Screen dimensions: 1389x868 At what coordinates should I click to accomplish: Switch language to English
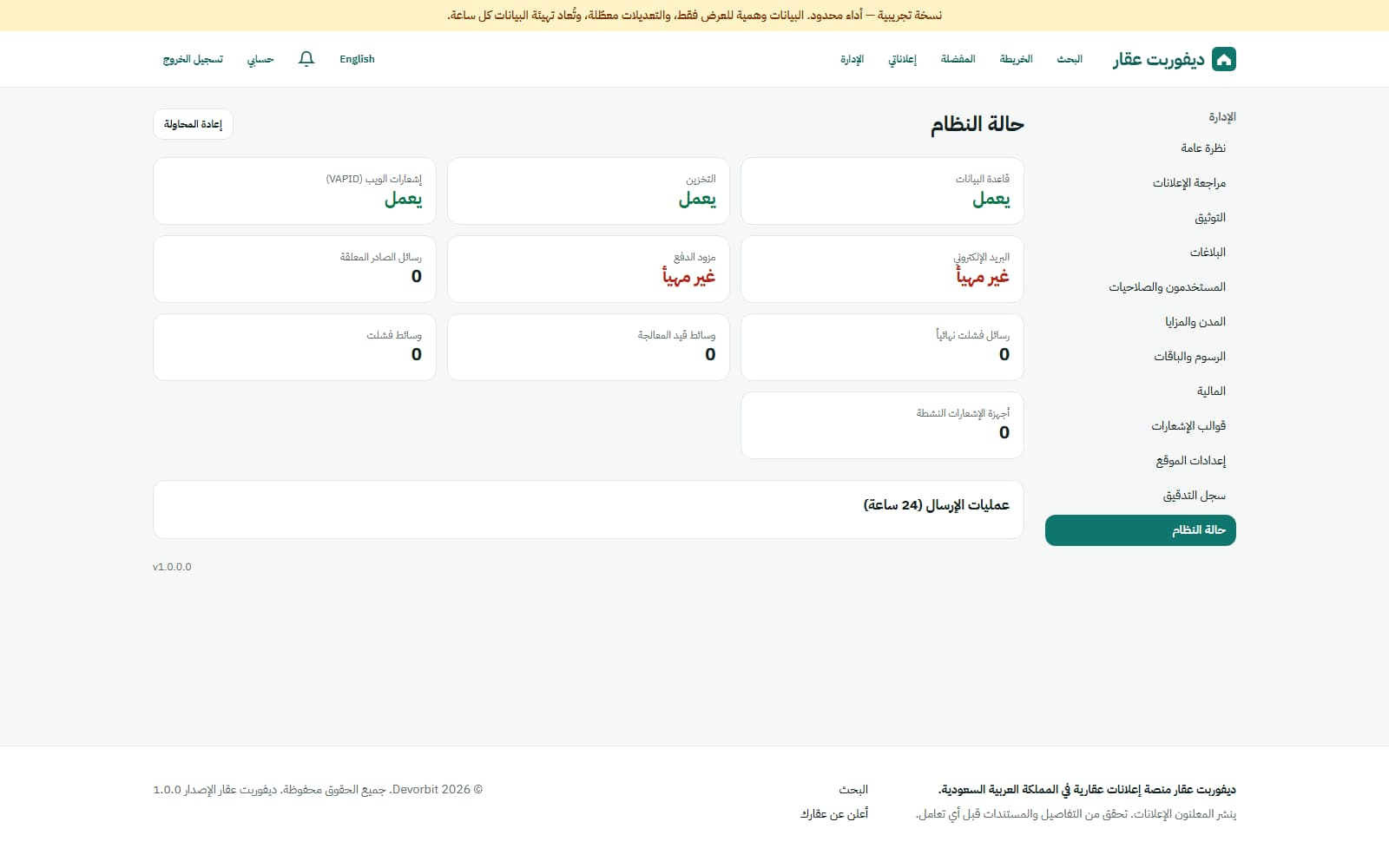click(x=357, y=59)
